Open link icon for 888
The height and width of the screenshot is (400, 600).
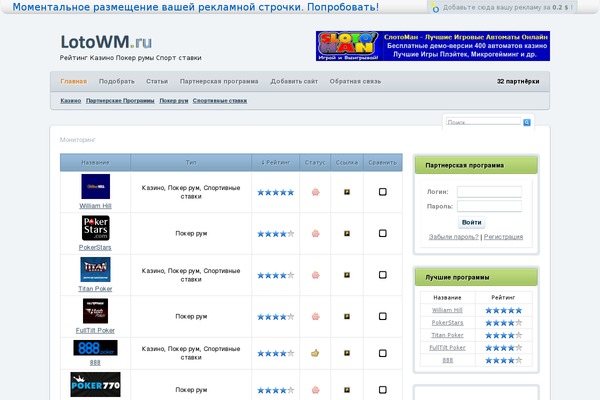click(347, 353)
